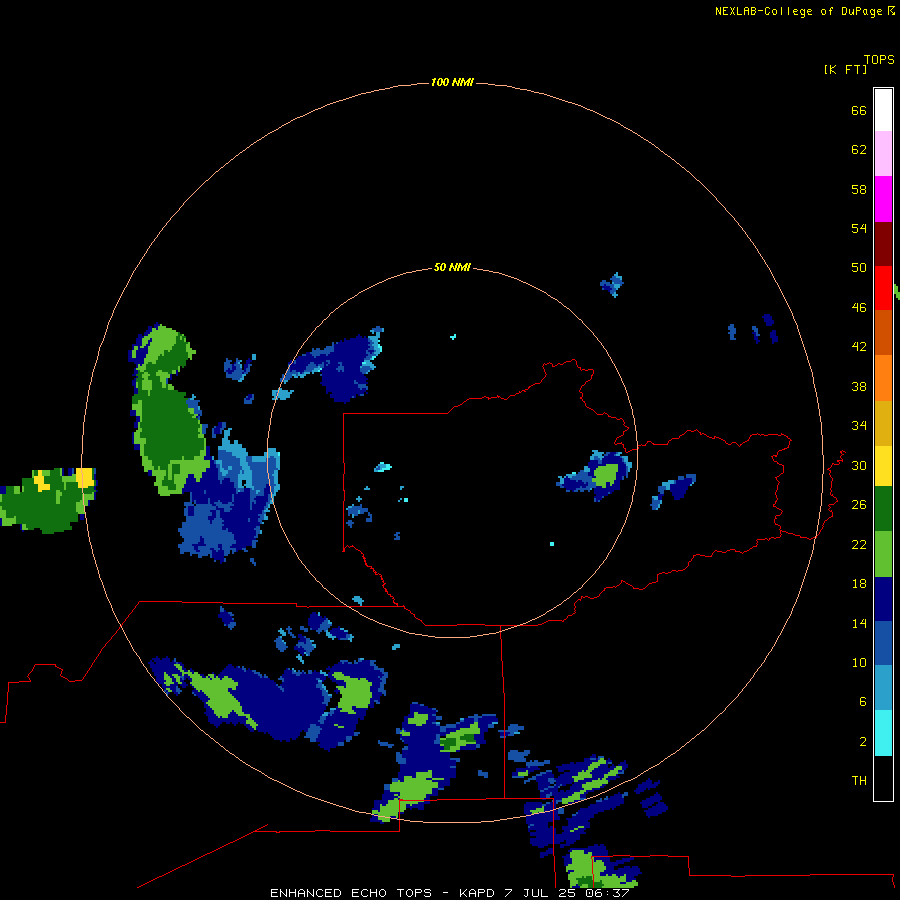The width and height of the screenshot is (900, 900).
Task: Click the "TH" threshold legend label
Action: [859, 781]
